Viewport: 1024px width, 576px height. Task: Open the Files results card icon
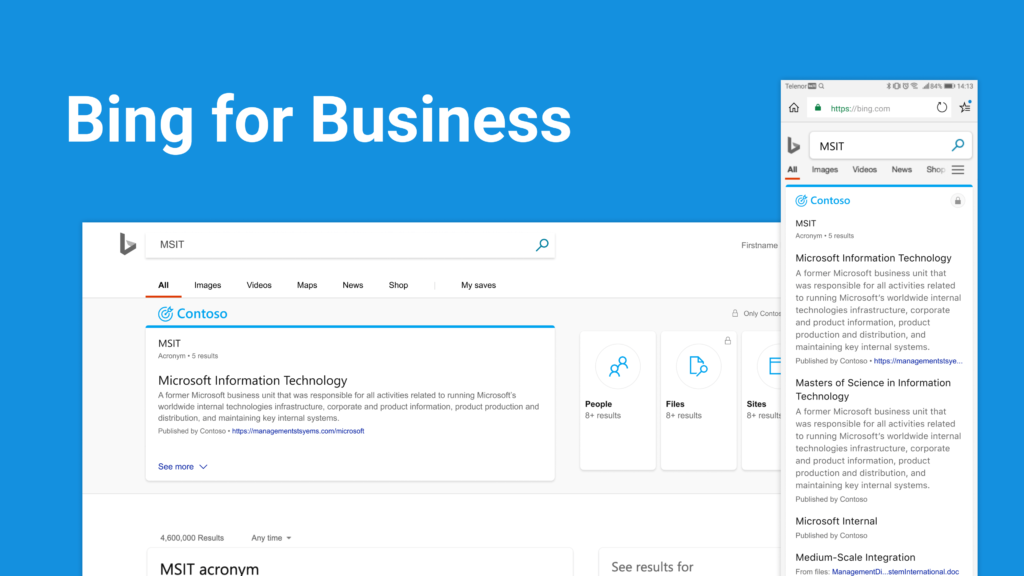698,367
